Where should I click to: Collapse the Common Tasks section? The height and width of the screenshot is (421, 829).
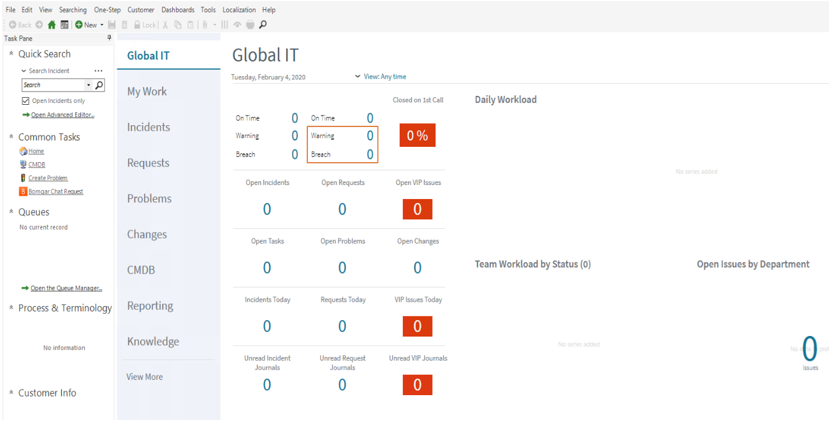click(11, 137)
